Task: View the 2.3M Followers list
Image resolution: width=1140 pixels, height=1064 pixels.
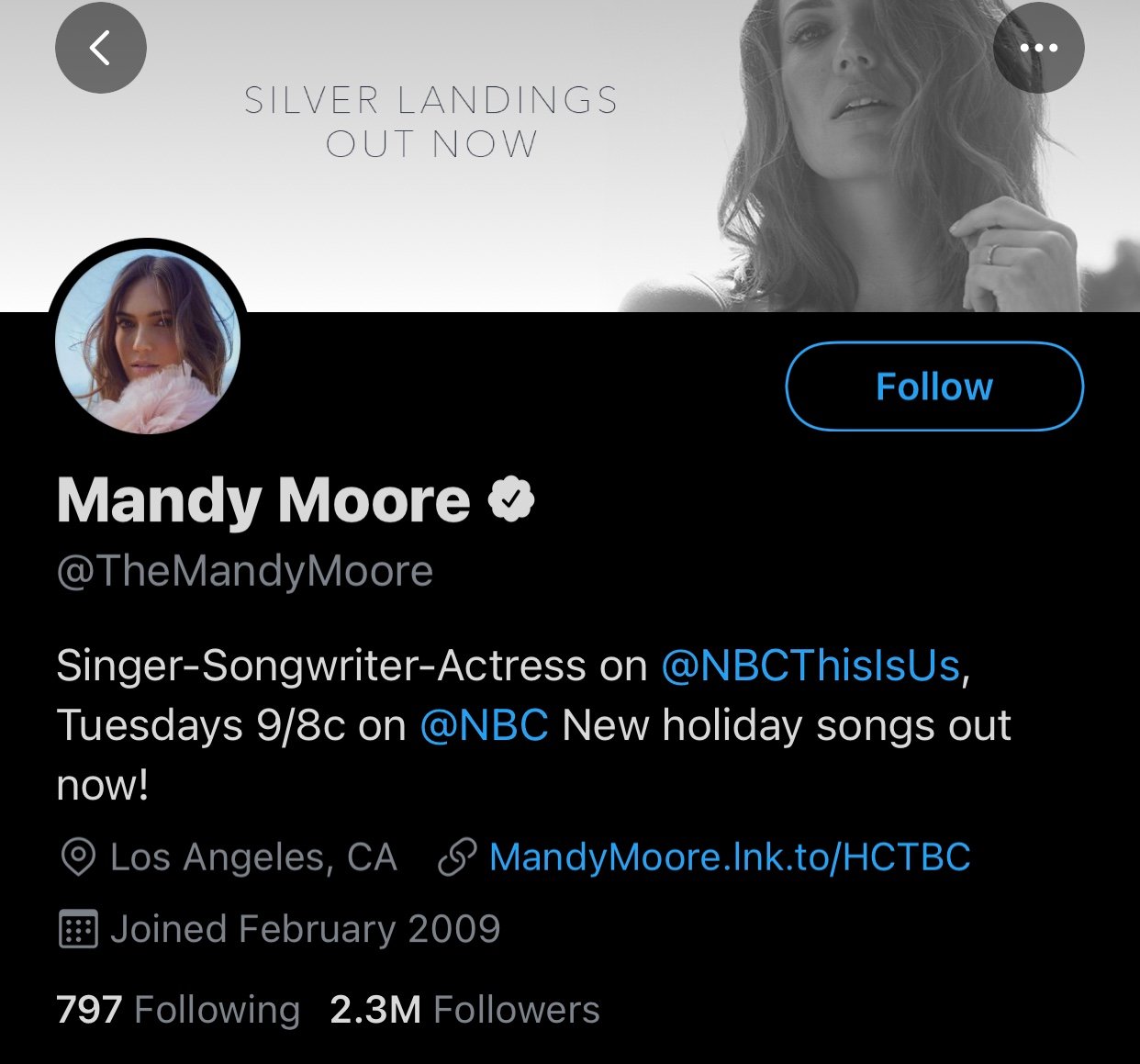Action: tap(464, 1010)
